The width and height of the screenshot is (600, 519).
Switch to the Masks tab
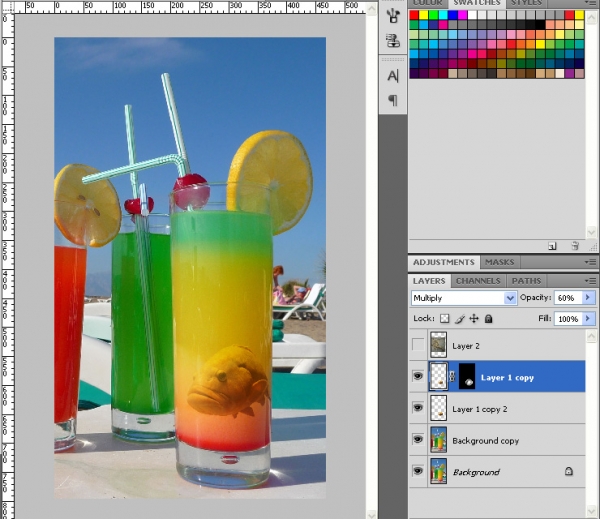pos(499,262)
